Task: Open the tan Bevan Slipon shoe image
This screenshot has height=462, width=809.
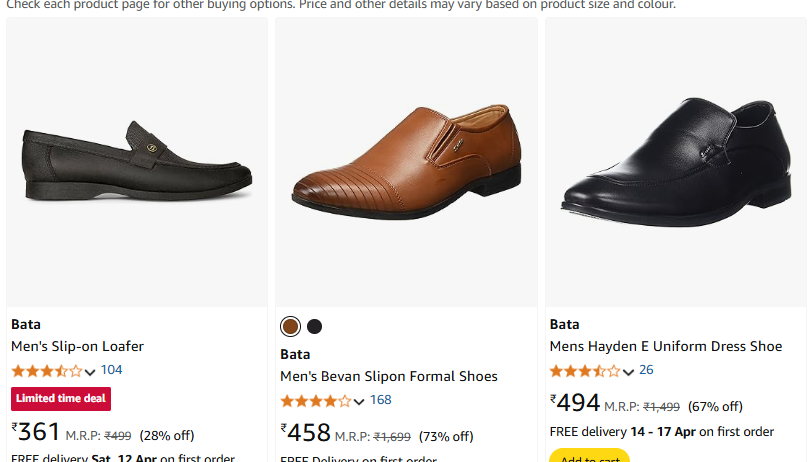Action: click(407, 162)
